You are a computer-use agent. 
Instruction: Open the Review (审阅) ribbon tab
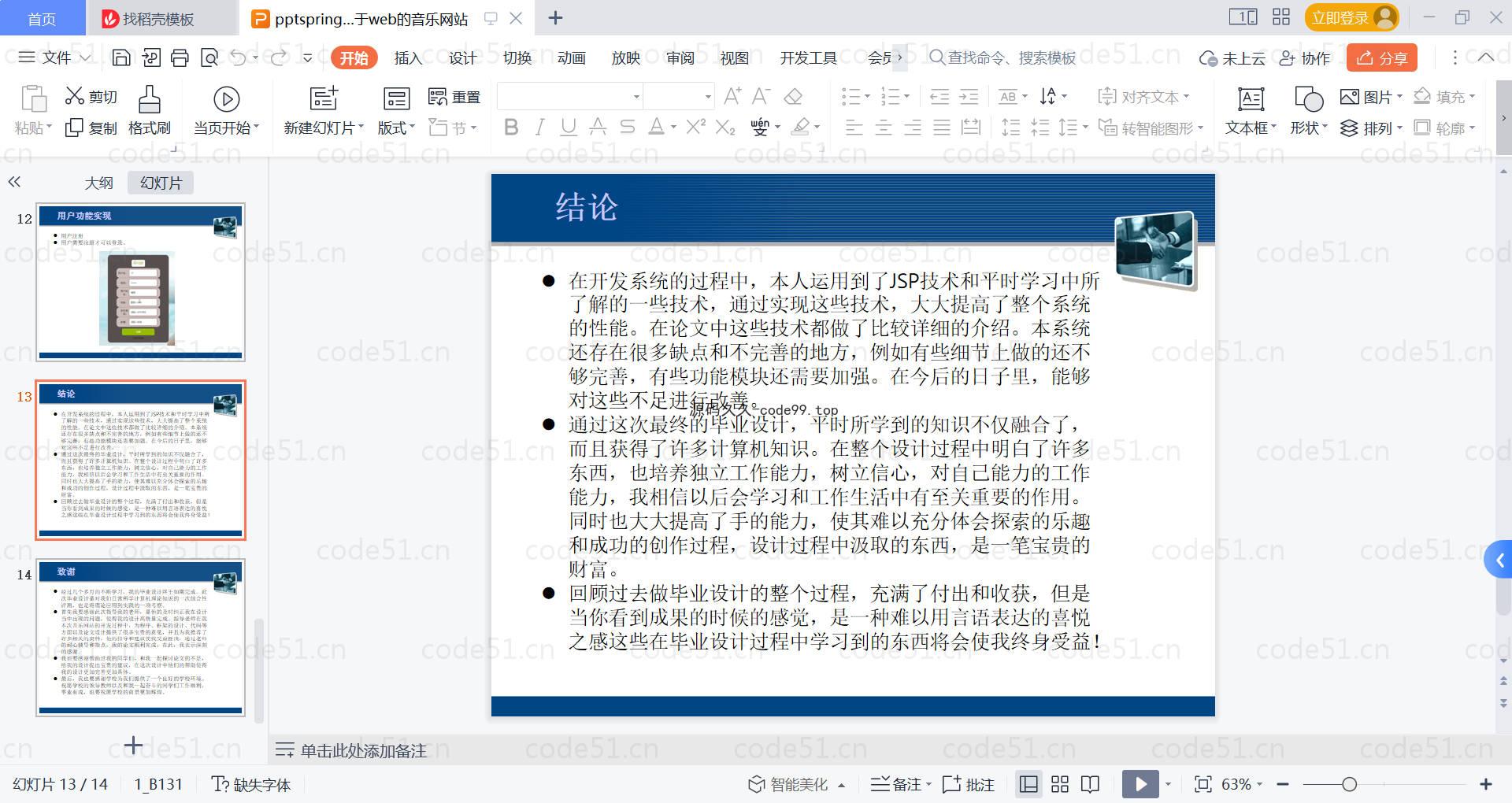point(680,57)
